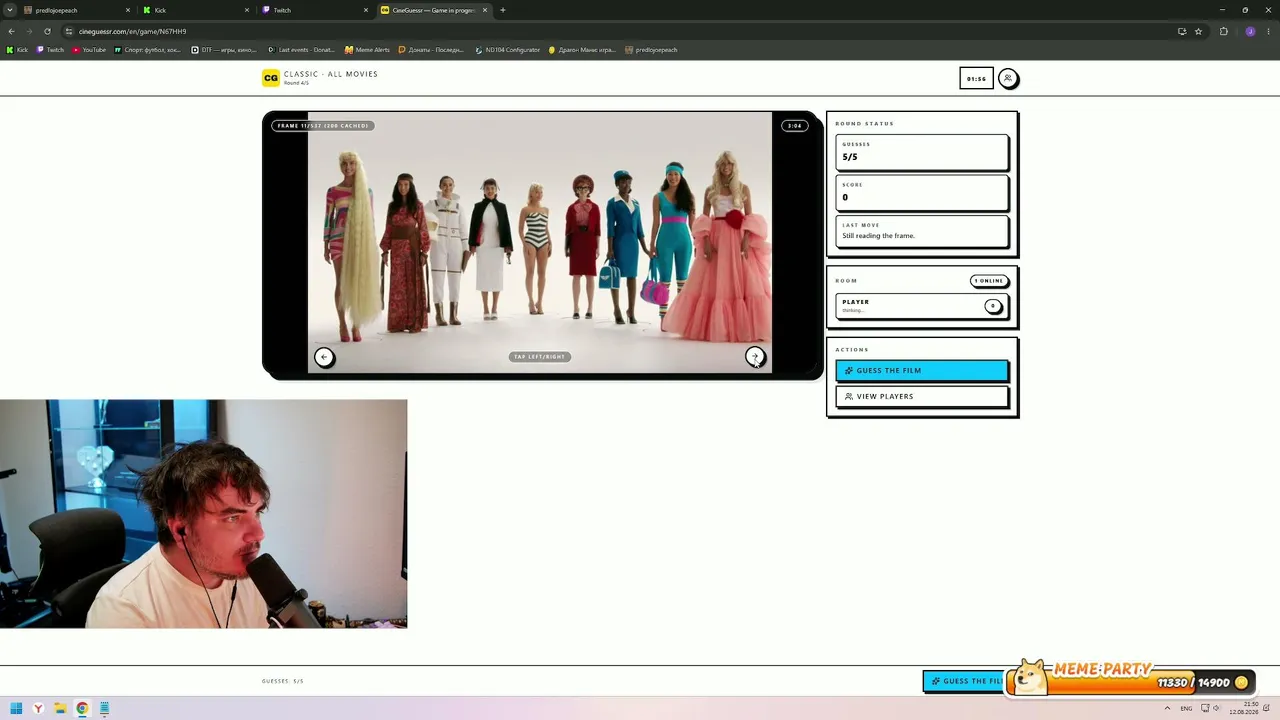The height and width of the screenshot is (720, 1280).
Task: Open the Windows Start menu
Action: pyautogui.click(x=16, y=709)
